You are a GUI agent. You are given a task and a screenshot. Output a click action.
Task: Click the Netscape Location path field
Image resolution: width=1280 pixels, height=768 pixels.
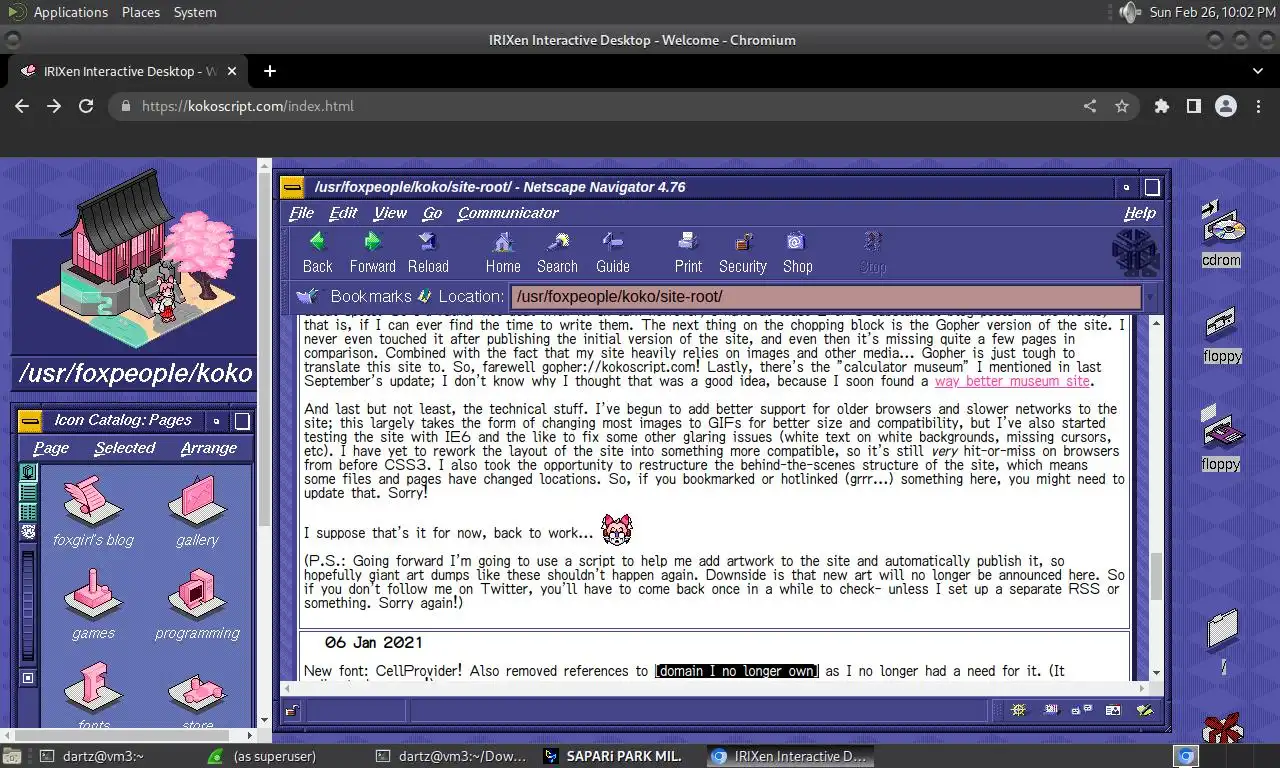coord(826,297)
